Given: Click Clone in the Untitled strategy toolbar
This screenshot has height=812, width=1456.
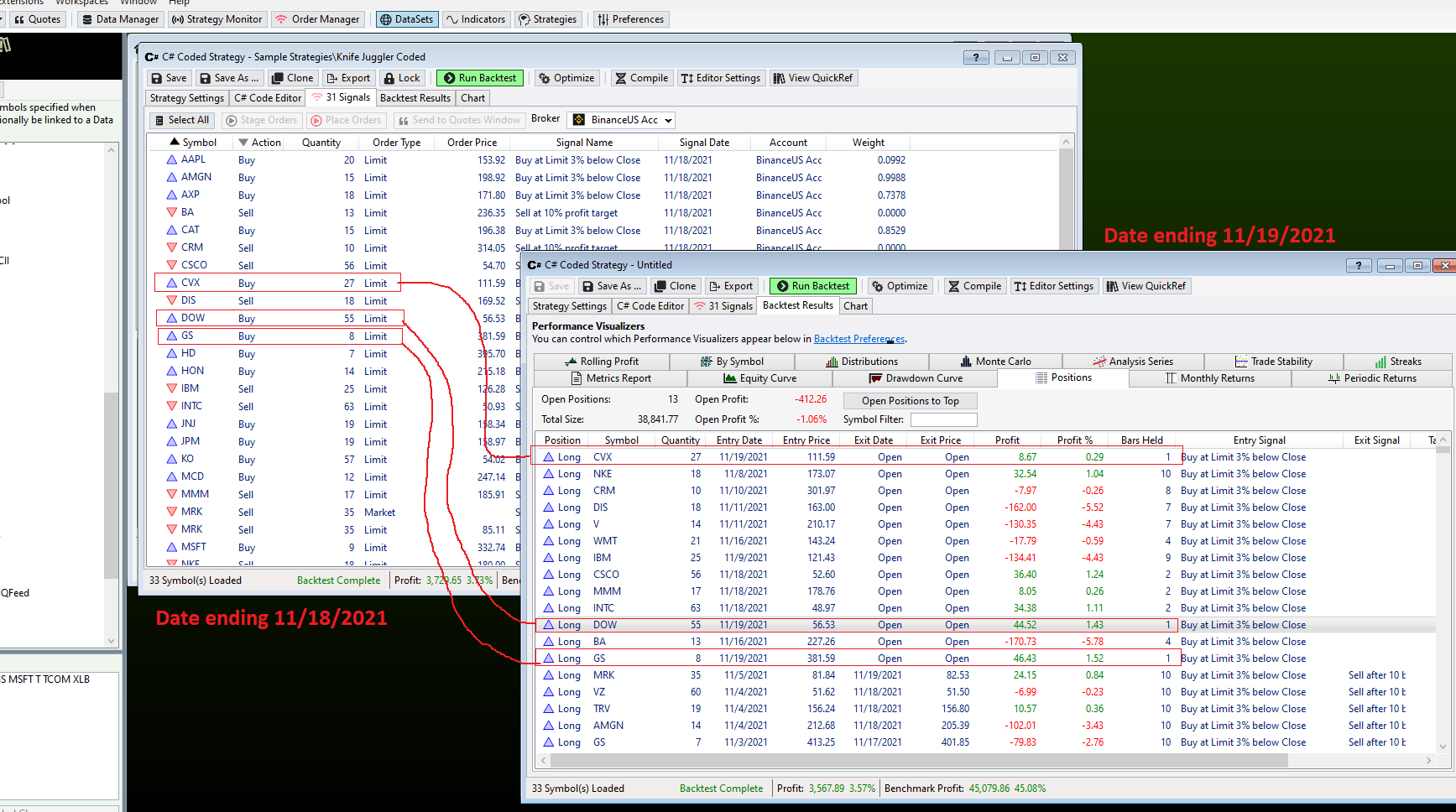Looking at the screenshot, I should [x=675, y=286].
